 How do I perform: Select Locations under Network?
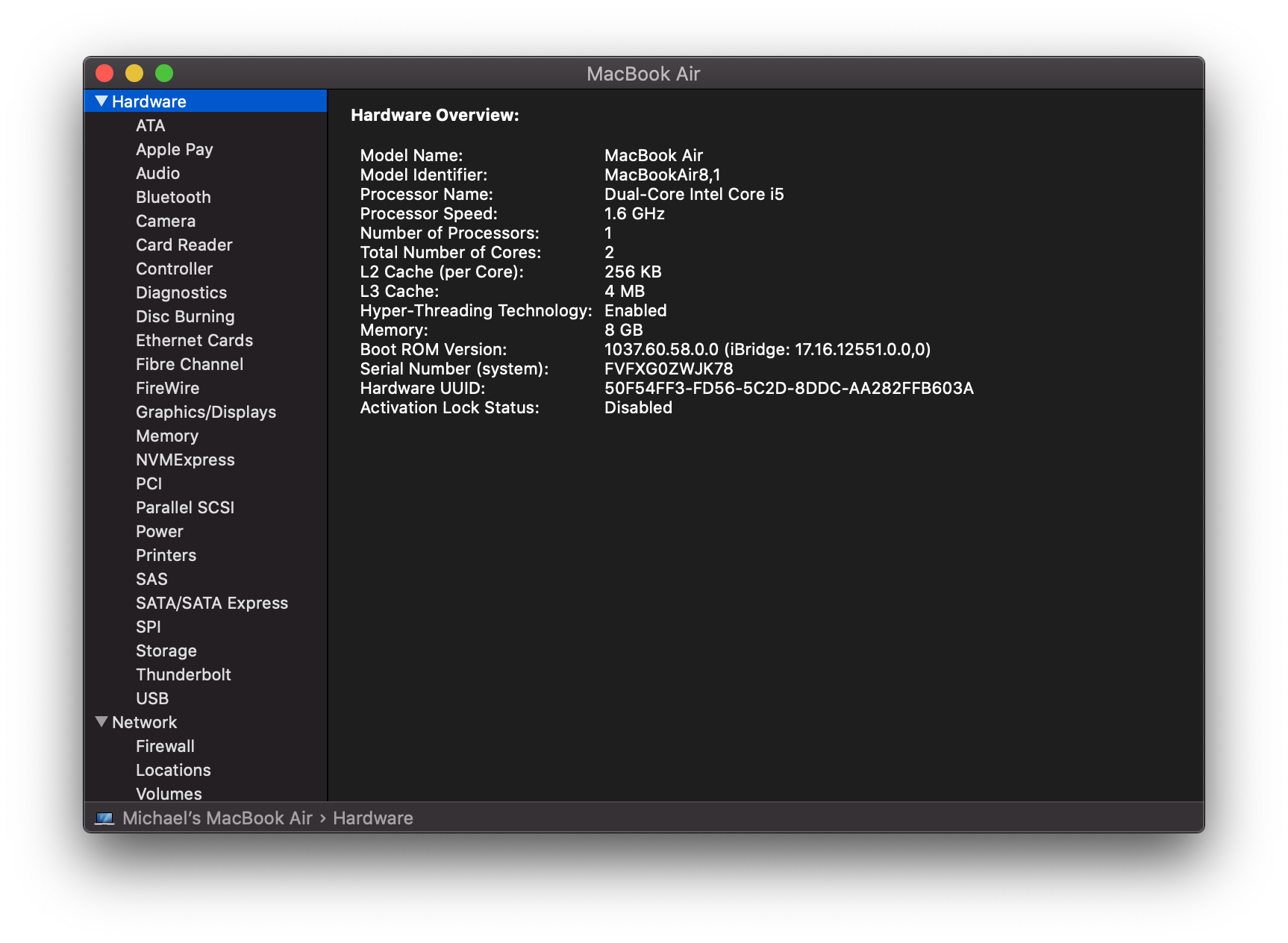point(173,770)
